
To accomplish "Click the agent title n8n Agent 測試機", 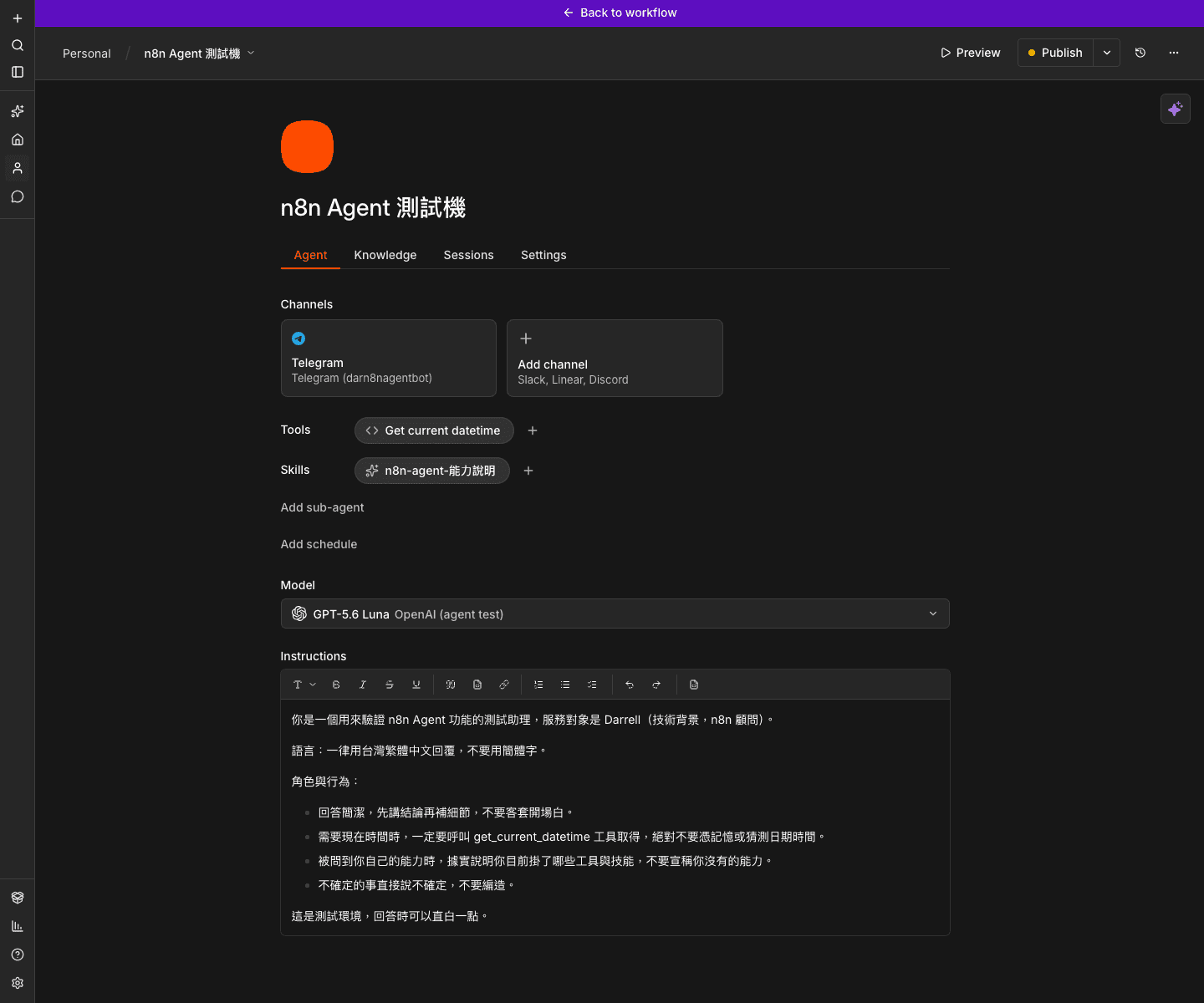I will point(373,207).
